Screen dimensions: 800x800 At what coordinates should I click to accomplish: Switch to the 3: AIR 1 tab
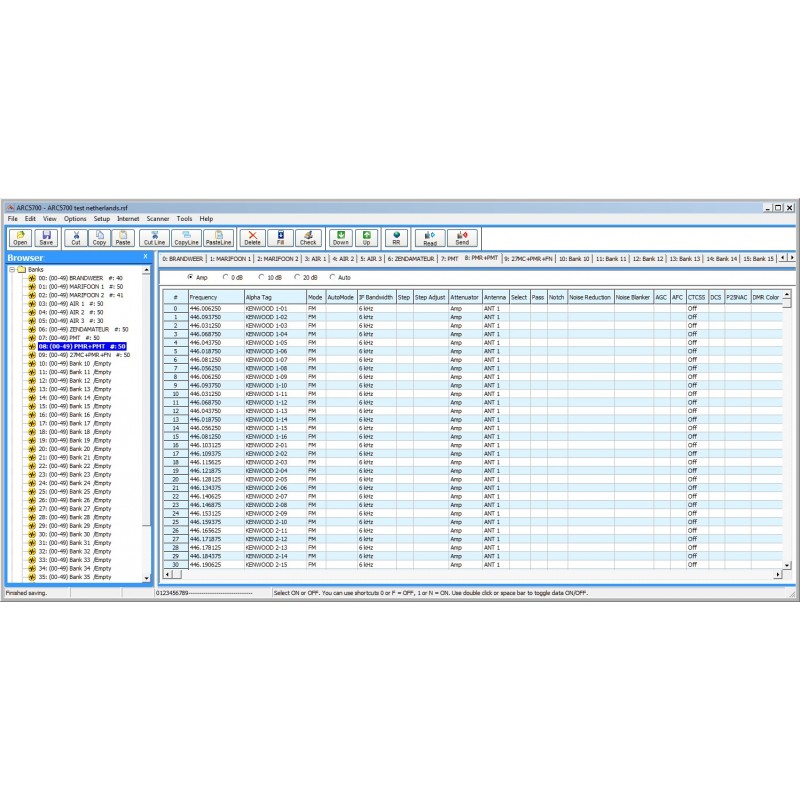(x=315, y=259)
